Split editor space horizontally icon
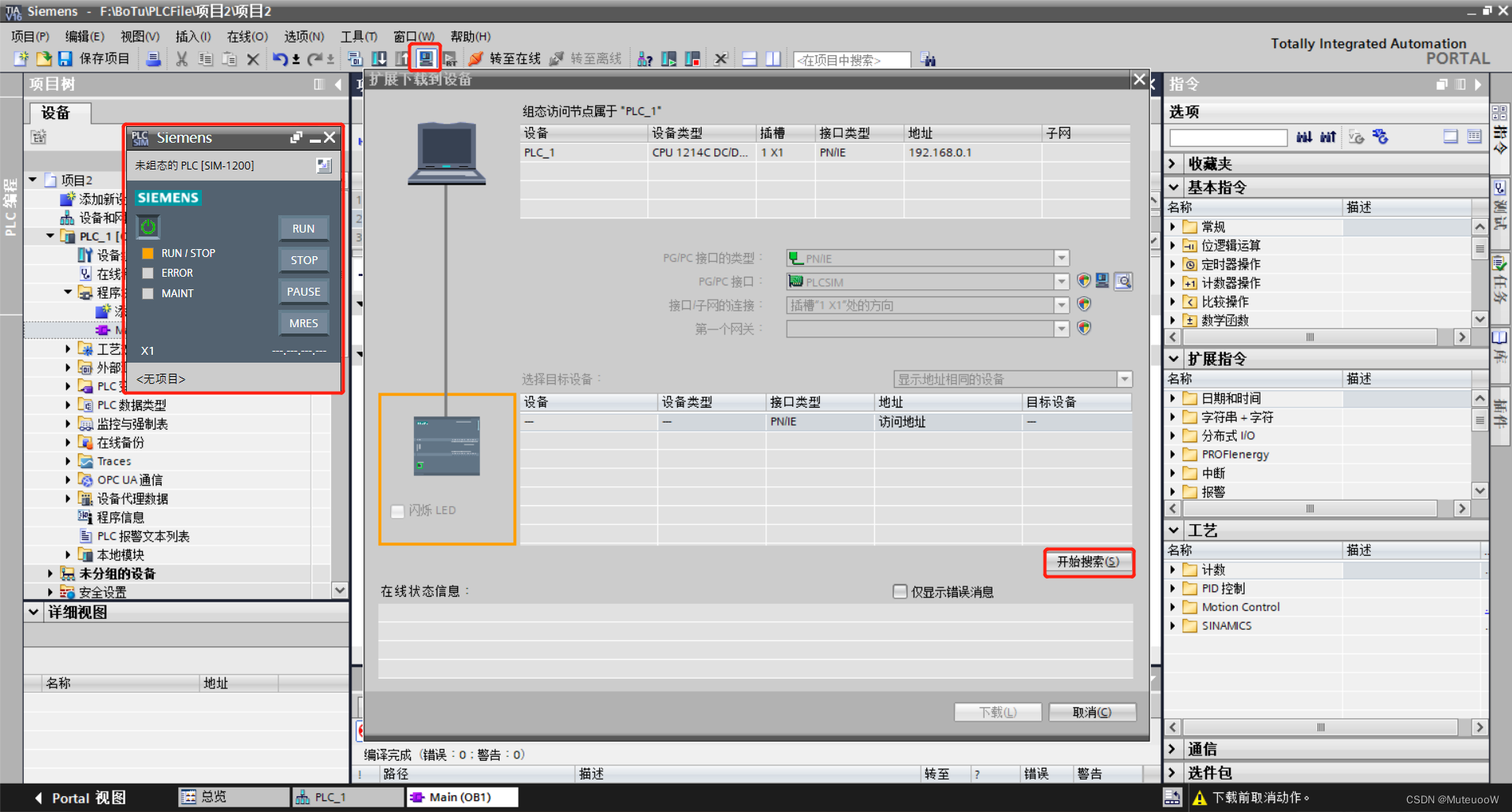Viewport: 1512px width, 812px height. (750, 59)
